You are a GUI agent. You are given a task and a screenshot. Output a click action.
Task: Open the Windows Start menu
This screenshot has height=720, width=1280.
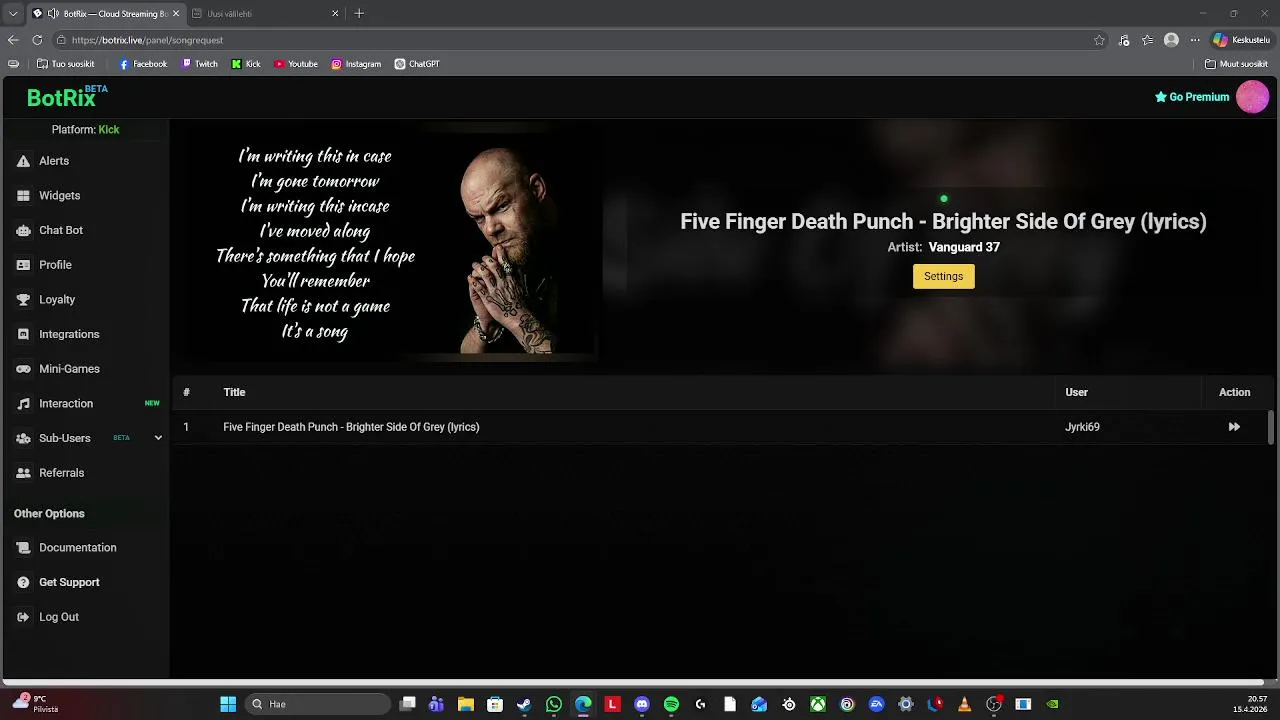point(228,704)
